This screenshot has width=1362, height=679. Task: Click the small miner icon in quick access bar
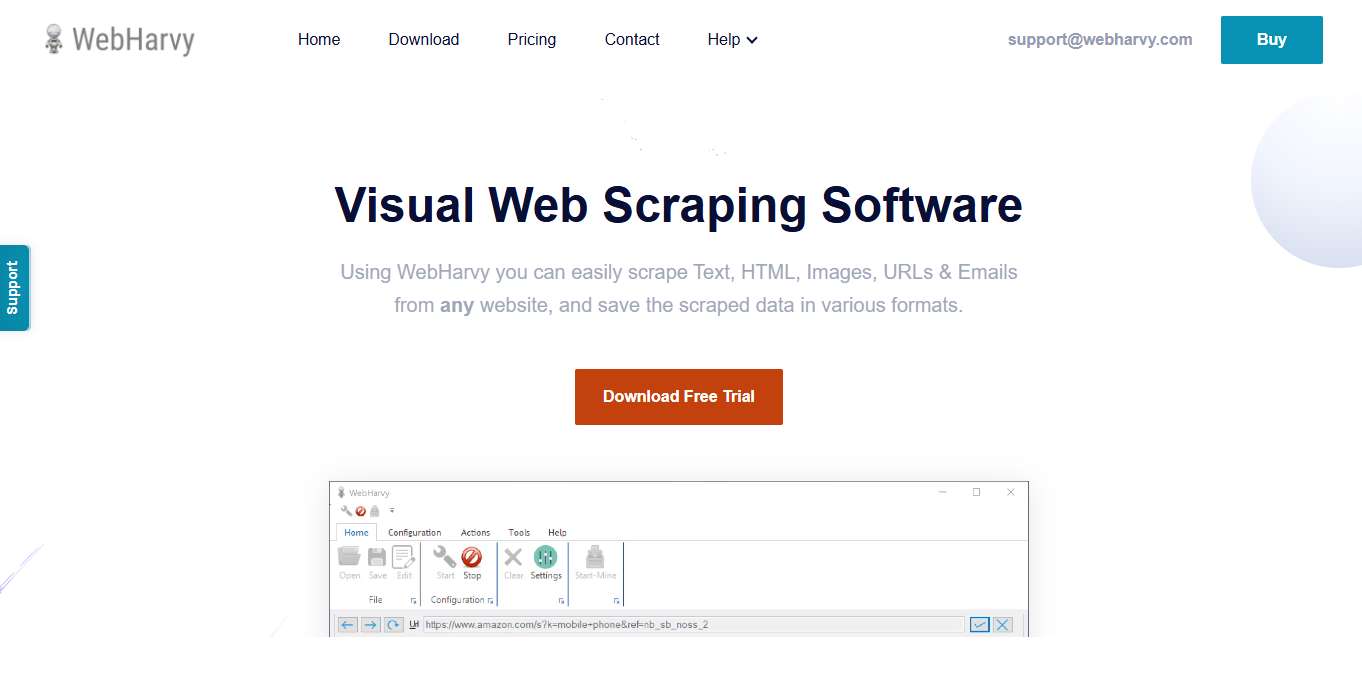click(x=374, y=511)
